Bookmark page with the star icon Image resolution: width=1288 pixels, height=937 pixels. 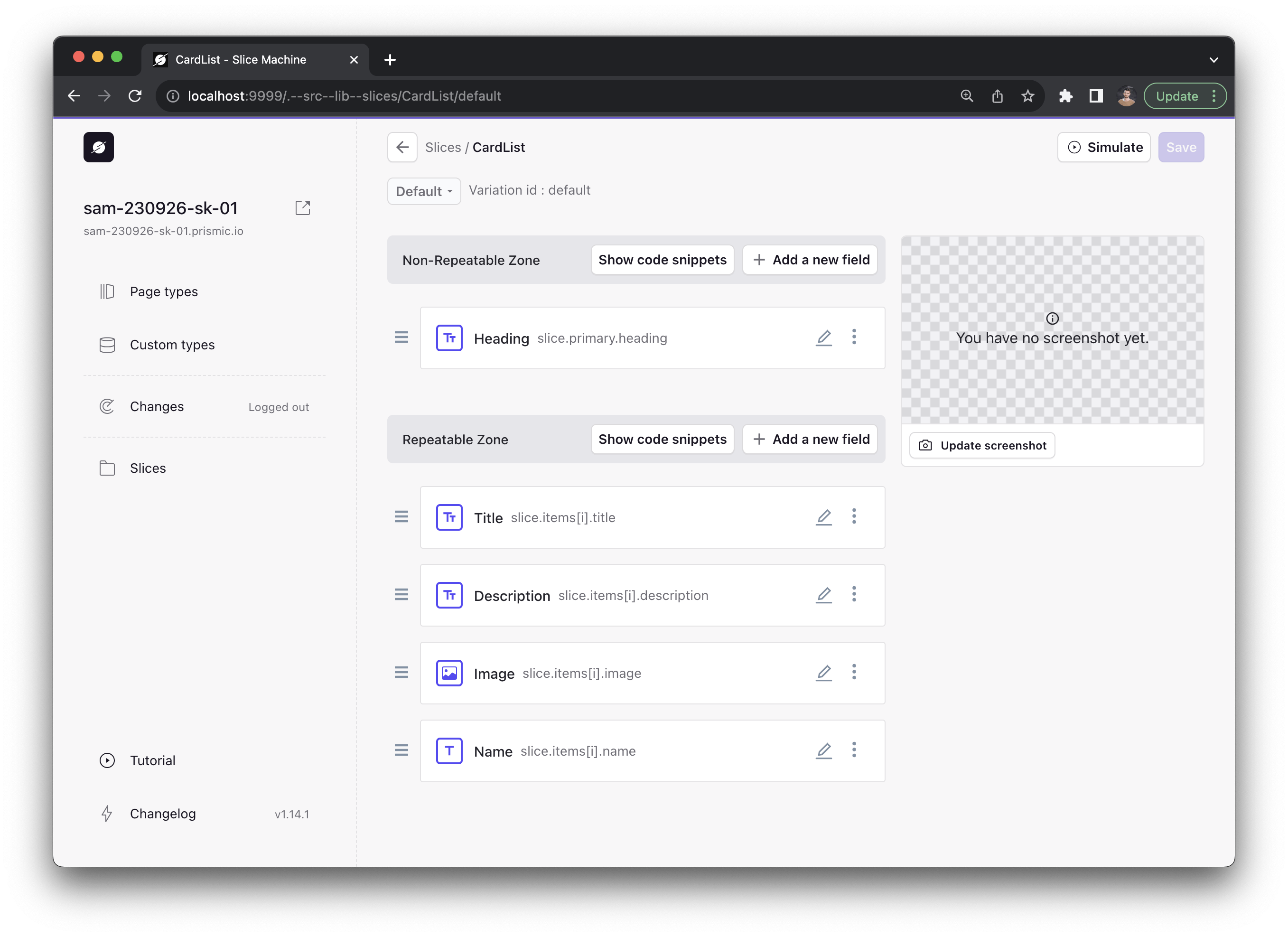pyautogui.click(x=1027, y=96)
